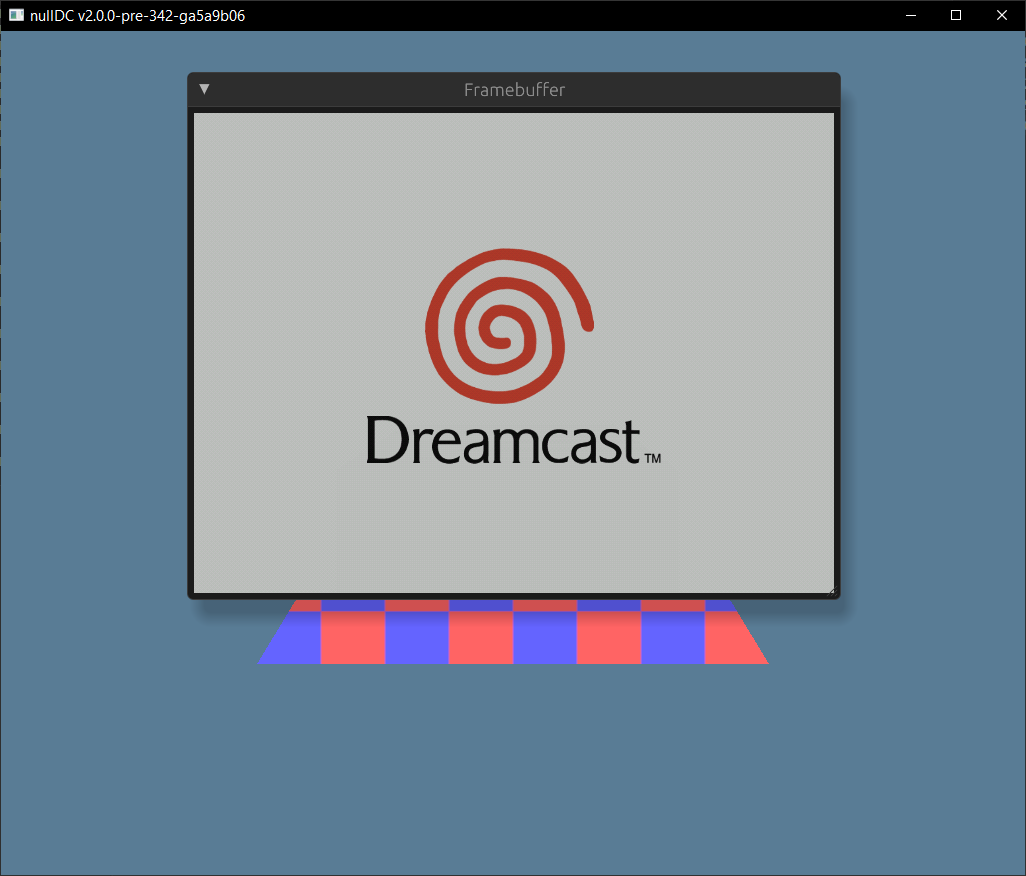The height and width of the screenshot is (876, 1026).
Task: Open the nullDC app icon system menu
Action: [x=16, y=15]
